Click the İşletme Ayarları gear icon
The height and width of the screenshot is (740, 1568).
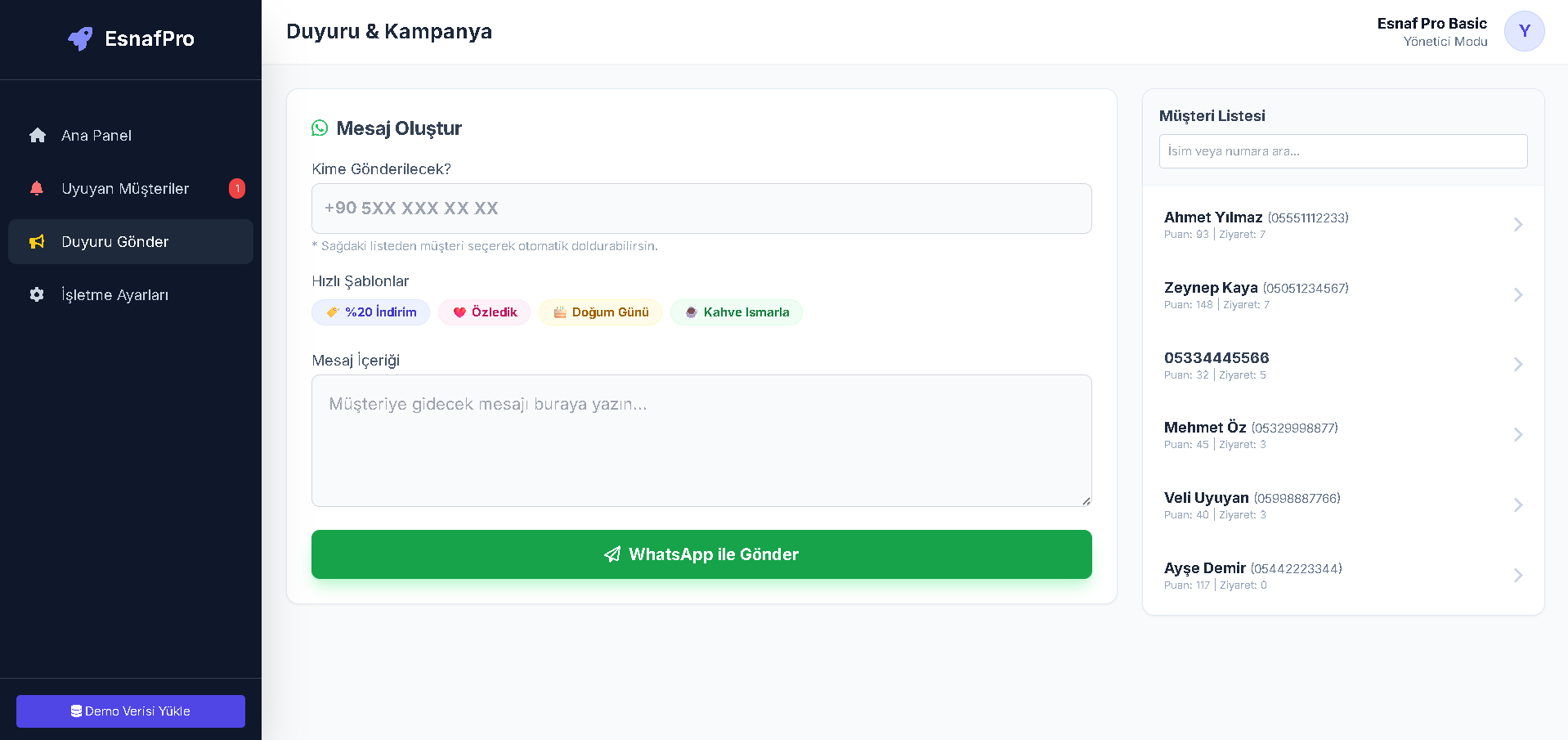pos(37,294)
